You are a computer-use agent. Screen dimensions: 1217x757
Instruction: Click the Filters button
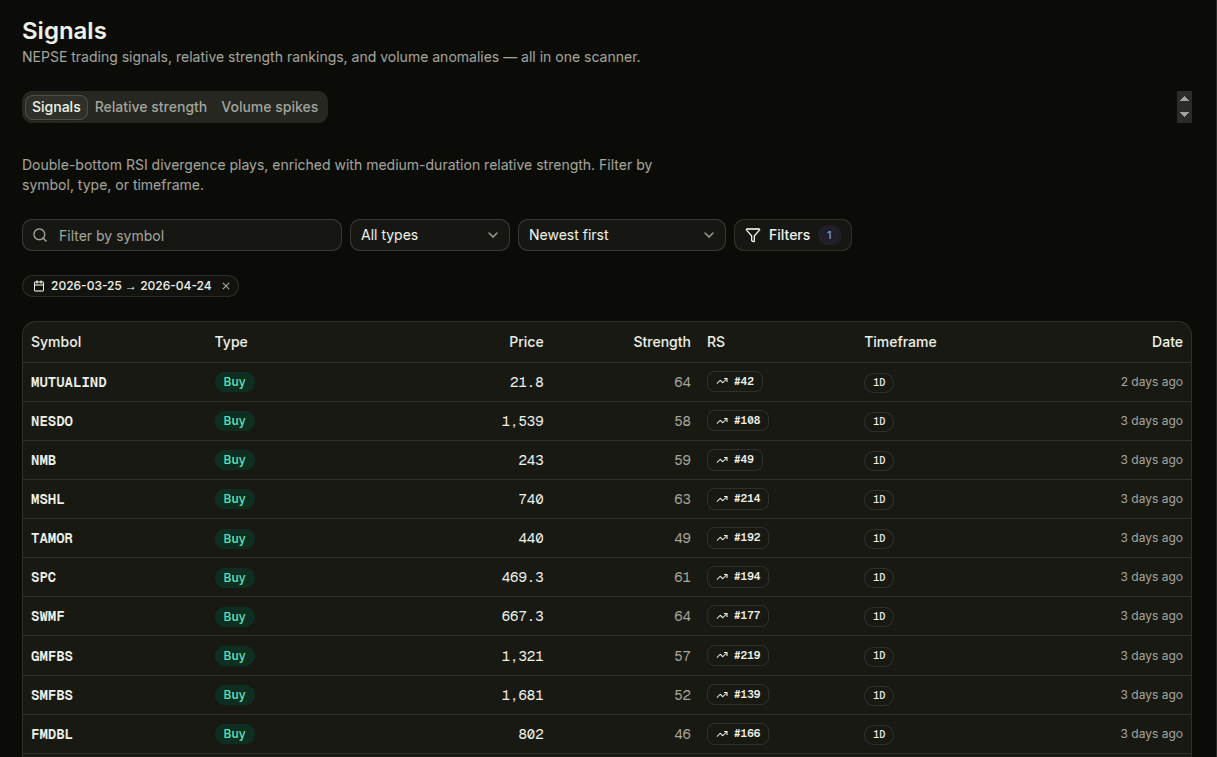(x=793, y=235)
